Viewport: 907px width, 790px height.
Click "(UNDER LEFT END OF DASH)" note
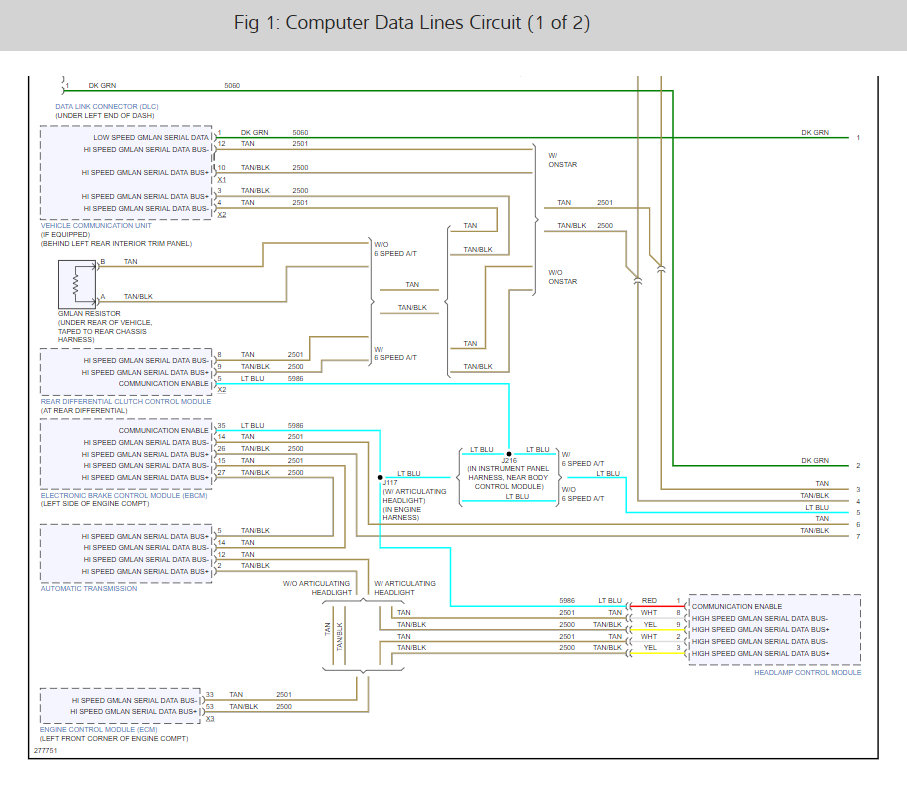(x=105, y=116)
